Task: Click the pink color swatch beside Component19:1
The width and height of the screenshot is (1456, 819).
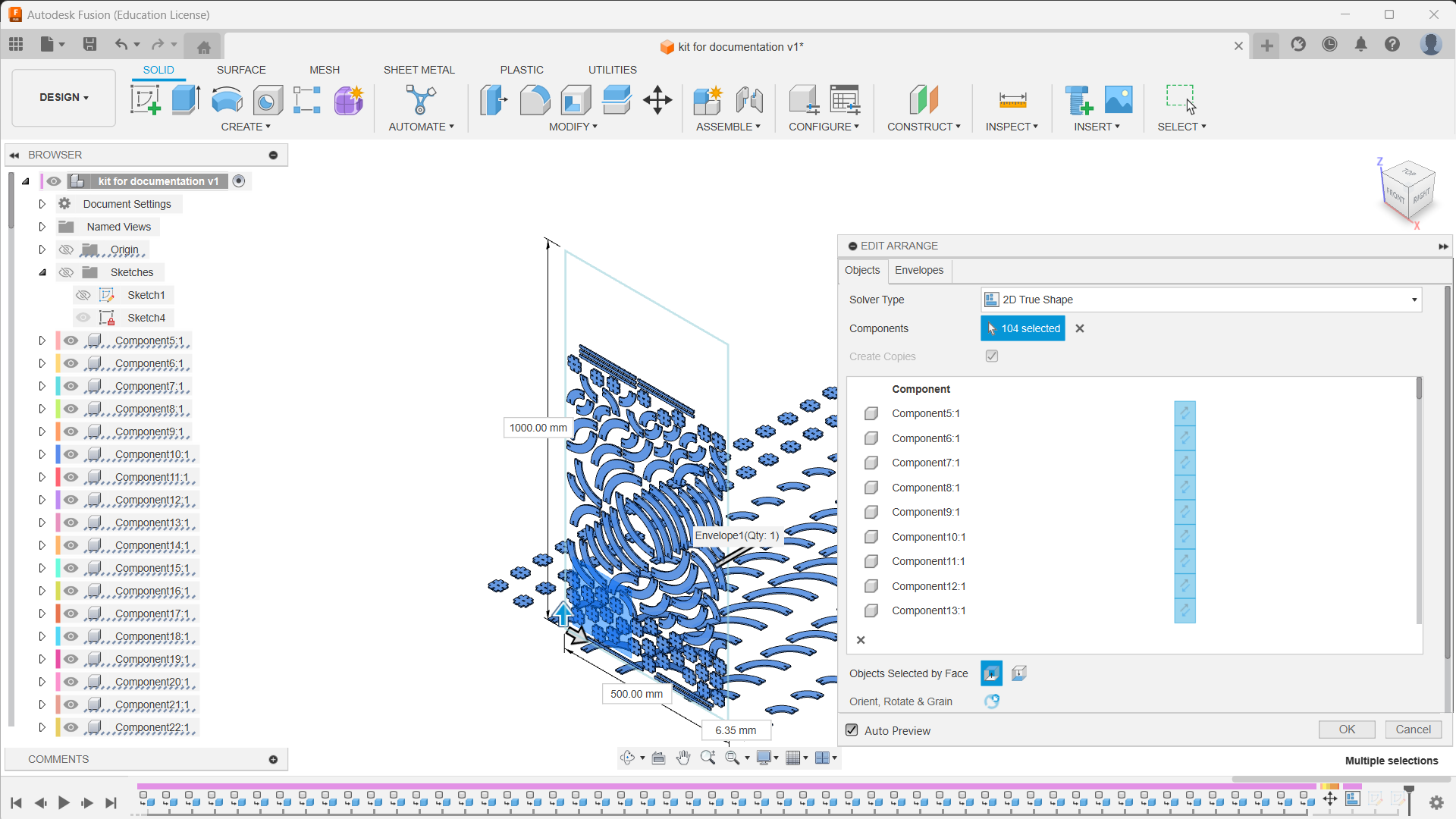Action: pyautogui.click(x=58, y=659)
